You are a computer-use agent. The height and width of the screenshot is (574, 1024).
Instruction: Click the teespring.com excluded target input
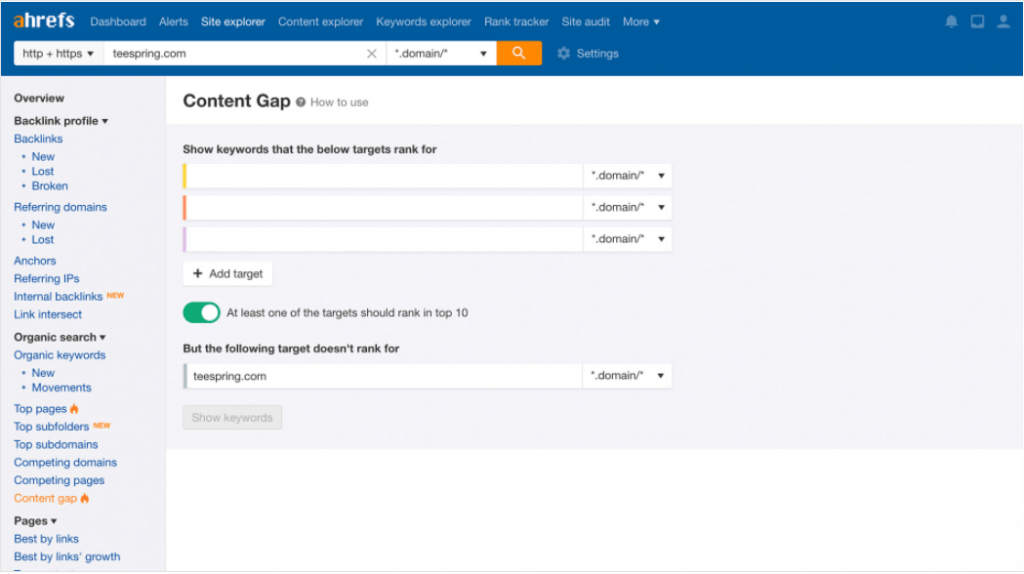(x=383, y=375)
